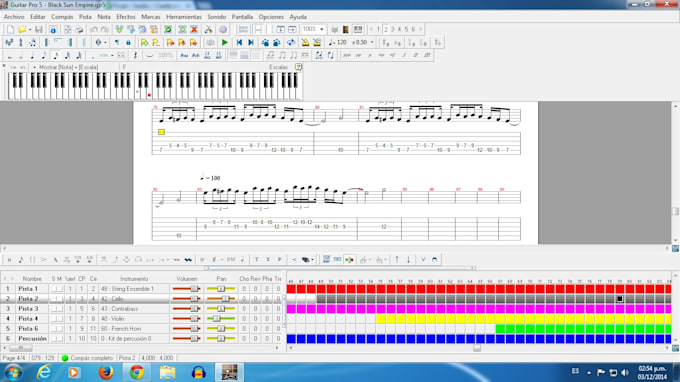This screenshot has height=382, width=680.
Task: Open Google Chrome from the taskbar
Action: coord(137,372)
